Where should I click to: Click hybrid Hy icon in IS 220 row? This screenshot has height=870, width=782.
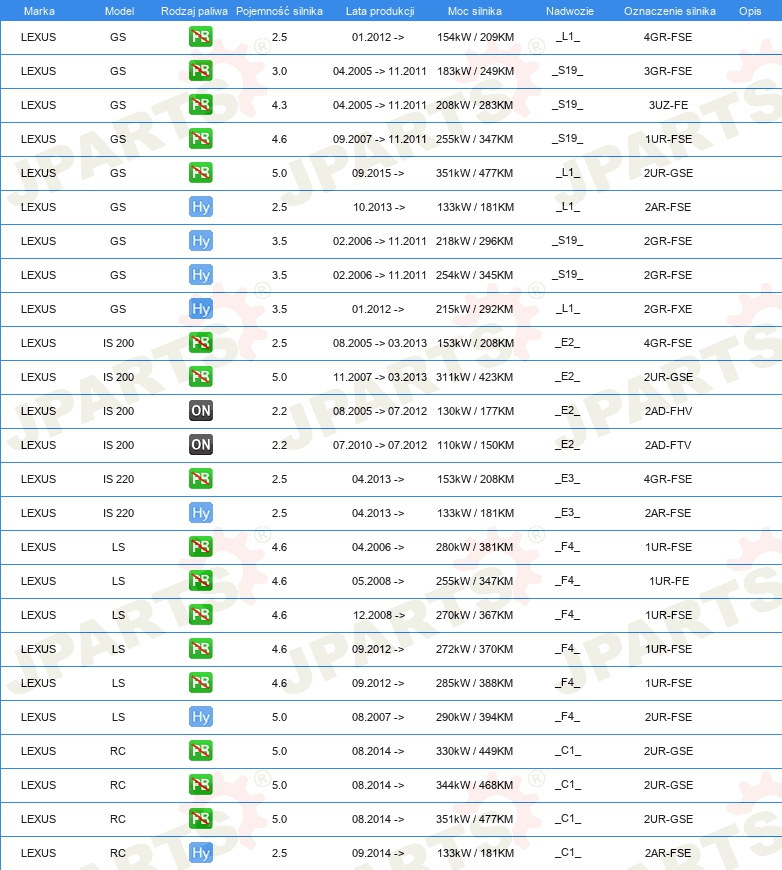tap(200, 513)
